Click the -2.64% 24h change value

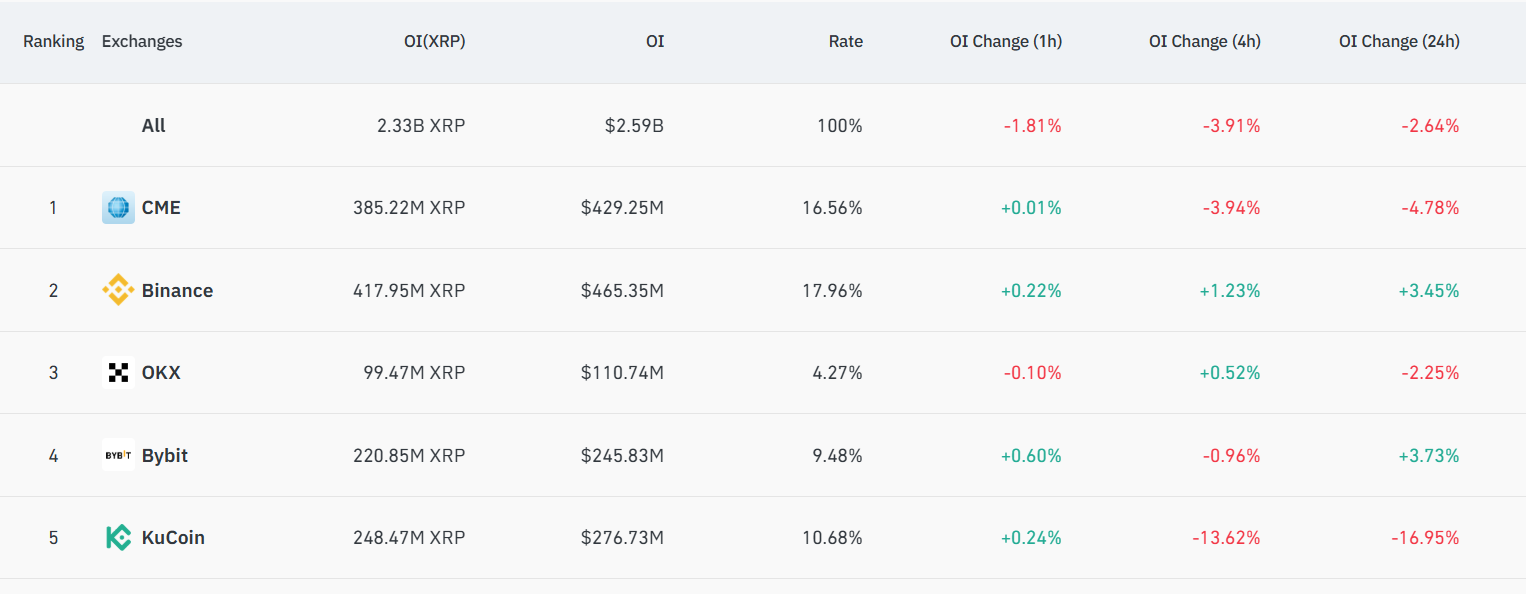(1430, 126)
